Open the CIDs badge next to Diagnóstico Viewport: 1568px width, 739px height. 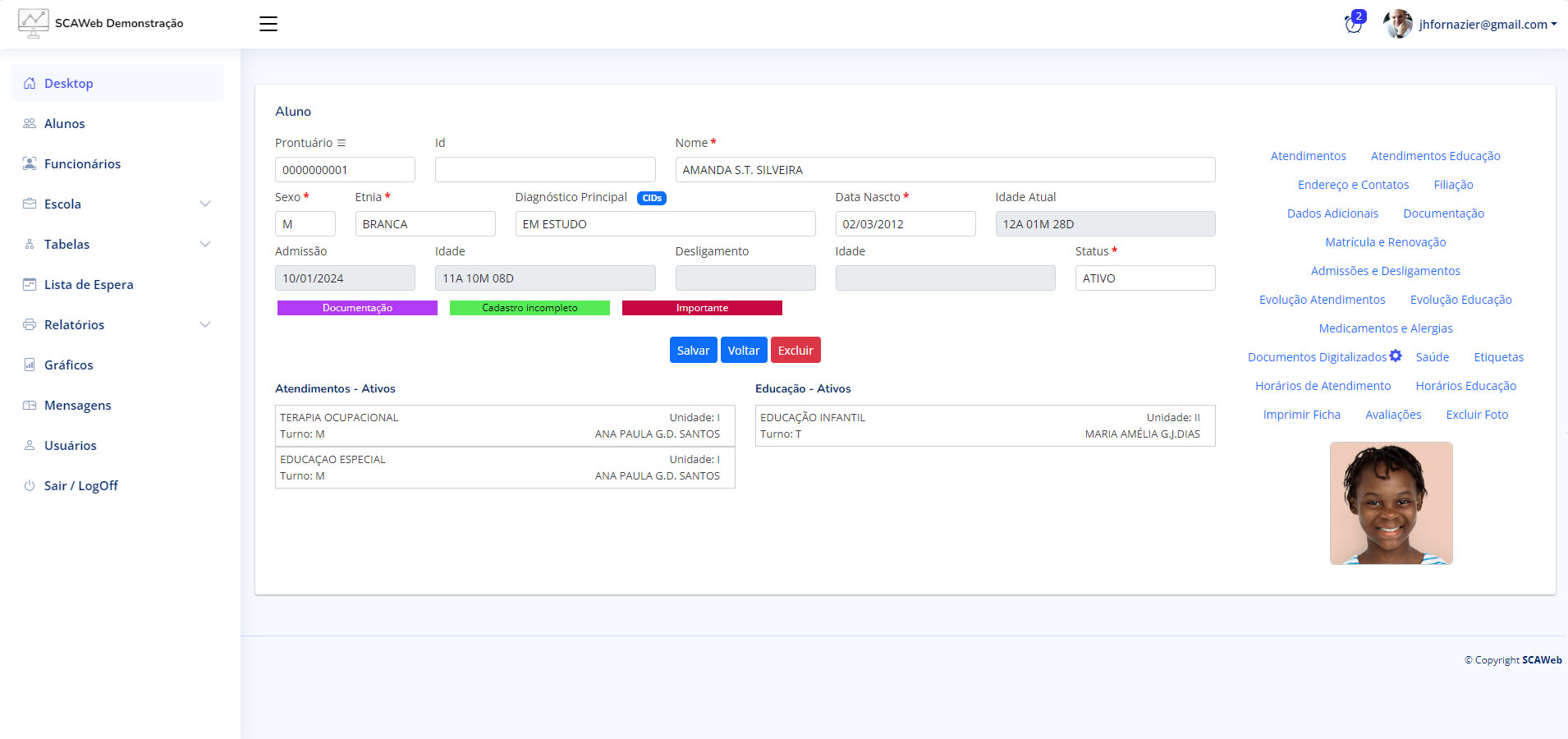coord(652,198)
